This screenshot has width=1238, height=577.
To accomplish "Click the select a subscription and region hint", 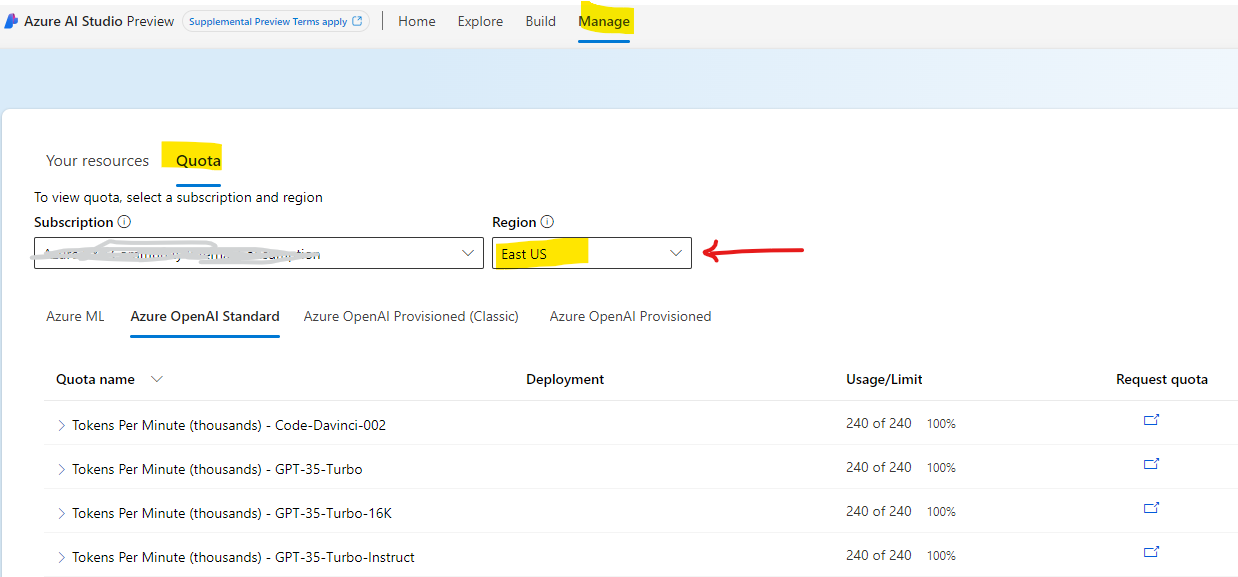I will [178, 197].
